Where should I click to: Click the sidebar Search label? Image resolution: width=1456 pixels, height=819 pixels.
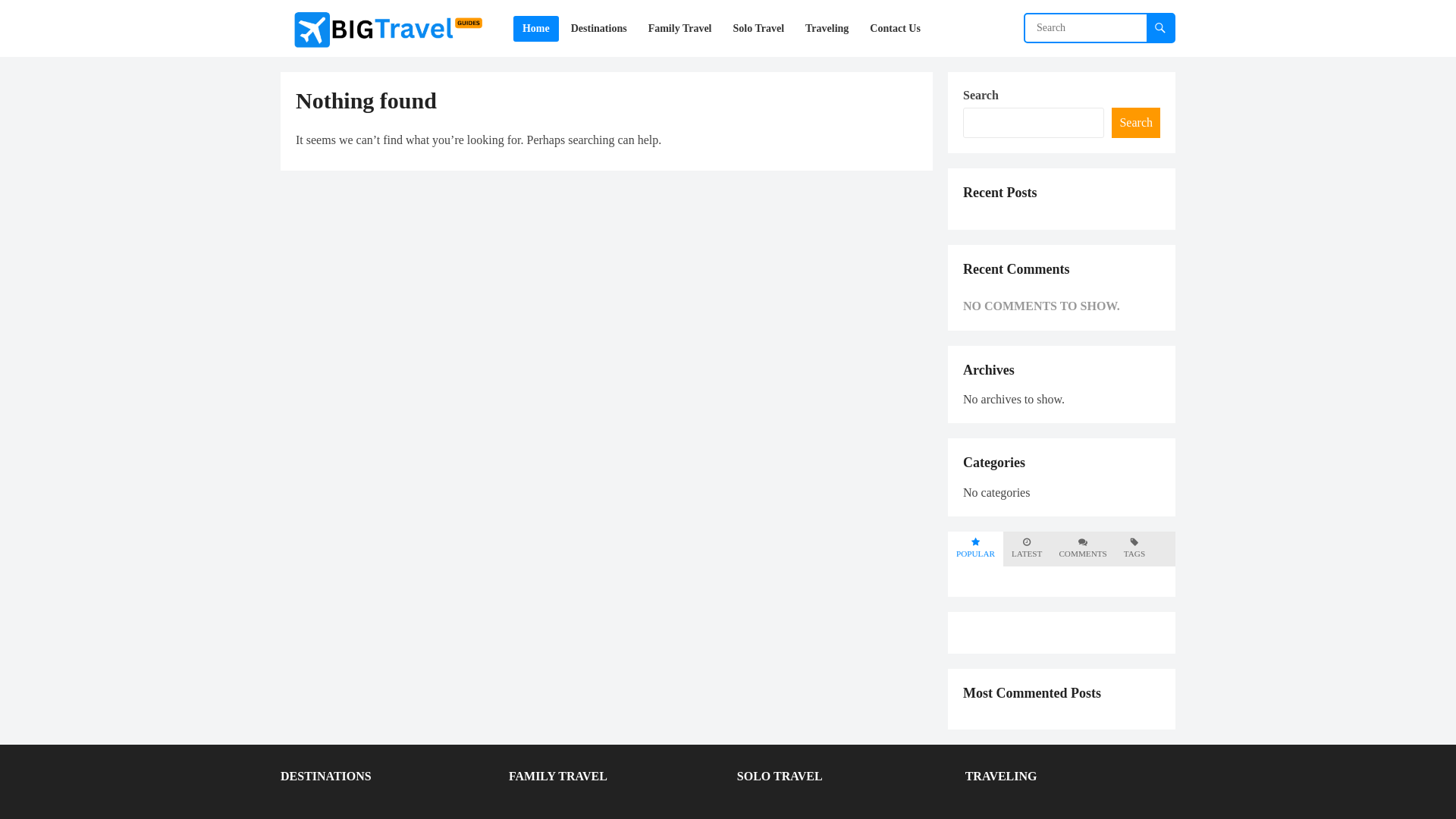click(x=981, y=96)
